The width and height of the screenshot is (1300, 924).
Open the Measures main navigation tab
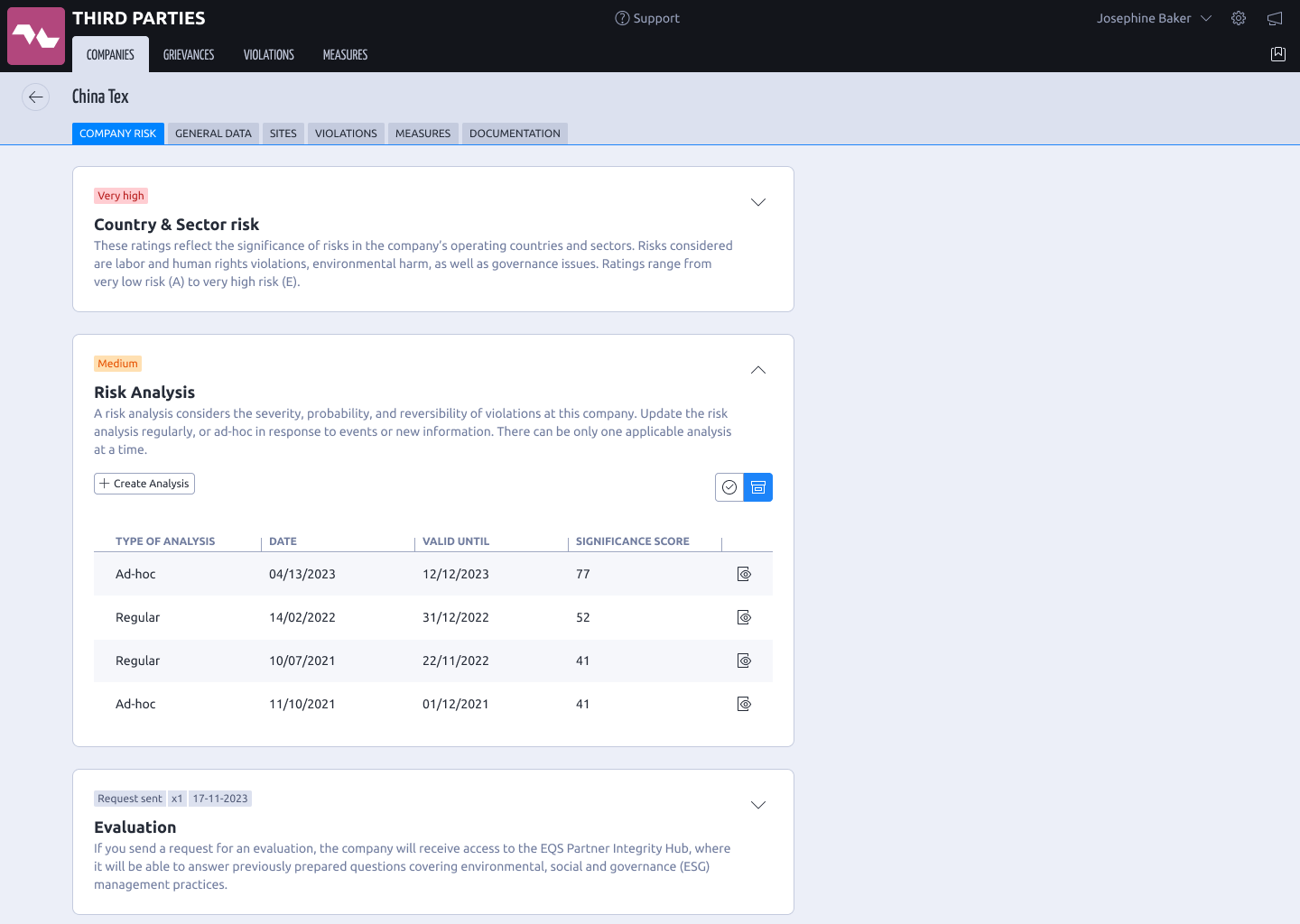[345, 54]
